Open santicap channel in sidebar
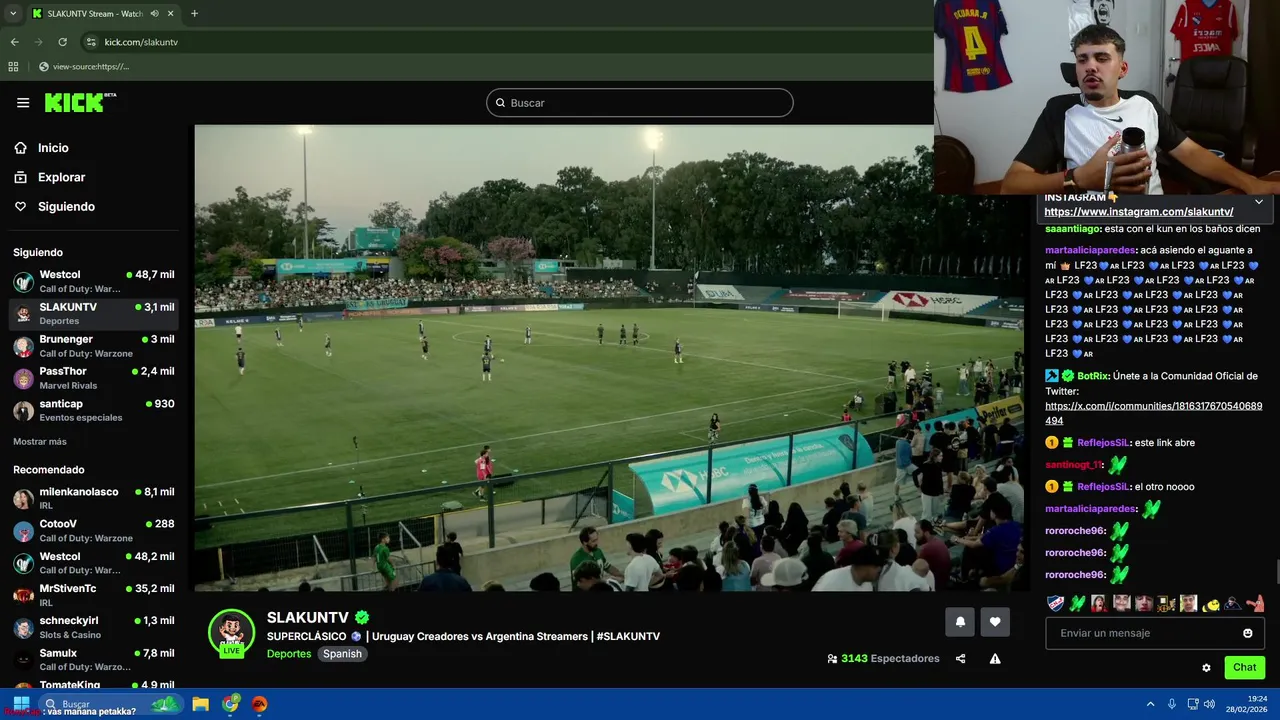Screen dimensions: 1280x720 tap(94, 410)
